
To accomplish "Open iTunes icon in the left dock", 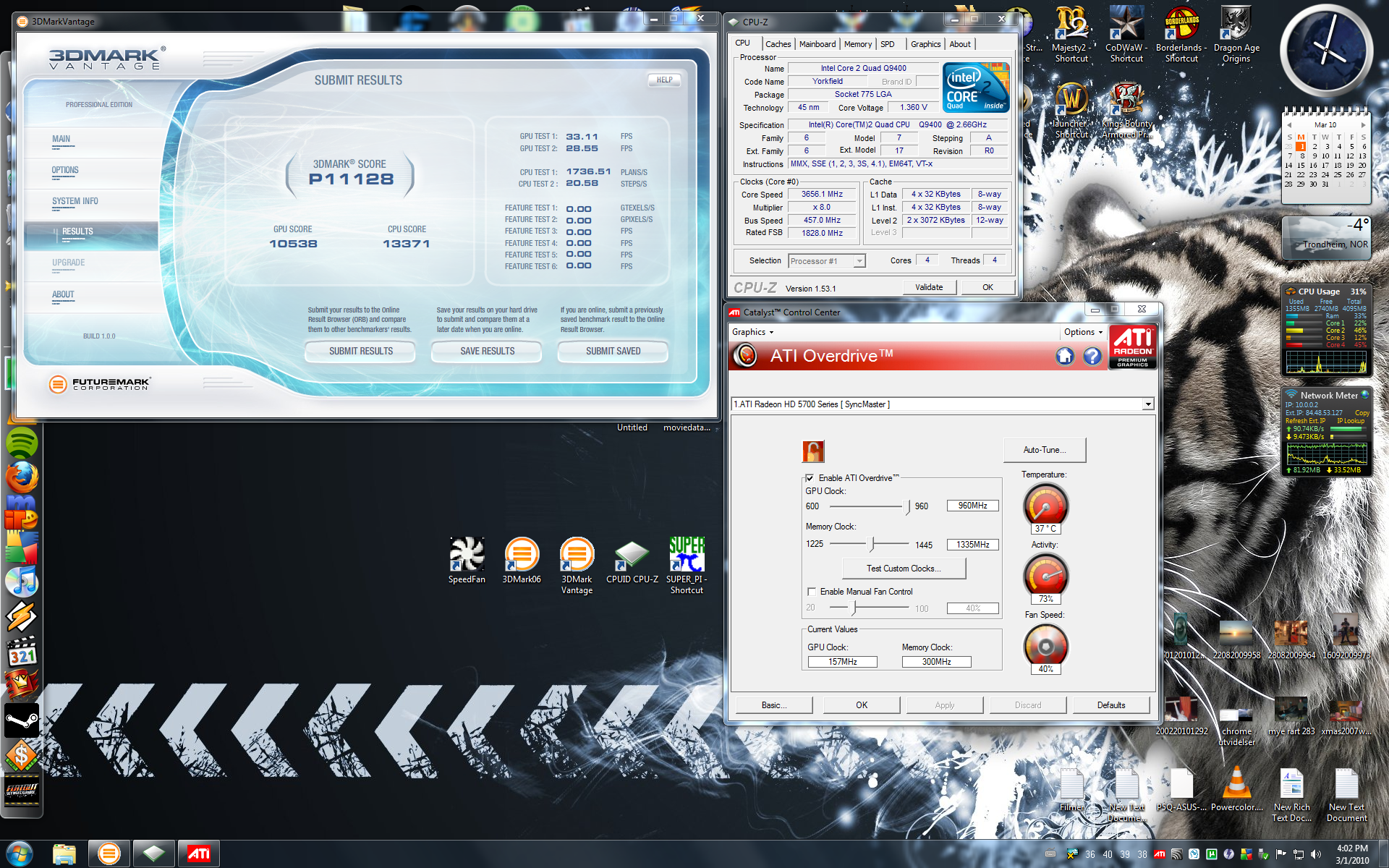I will pos(22,582).
